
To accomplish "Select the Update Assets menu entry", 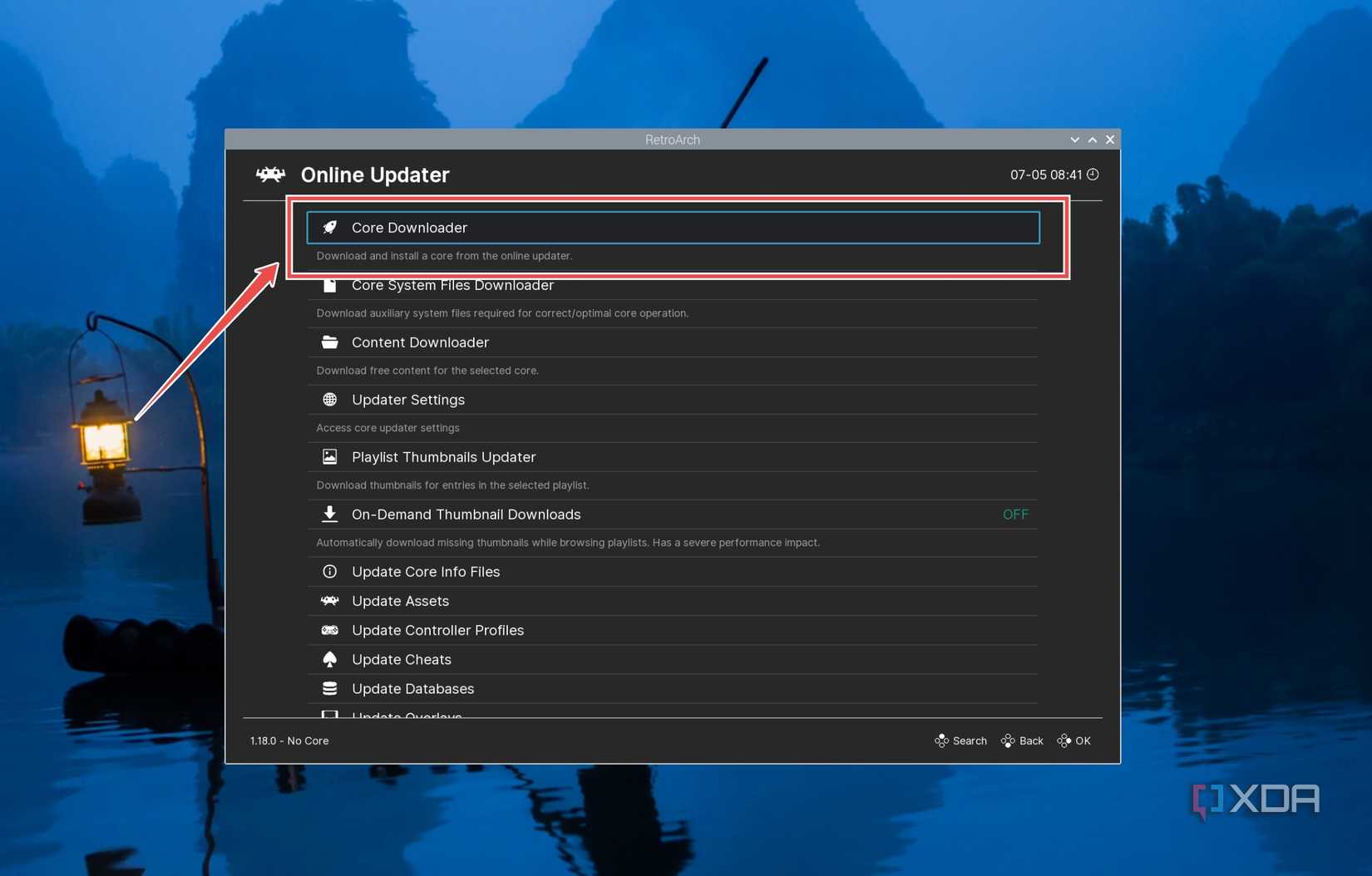I will point(400,600).
